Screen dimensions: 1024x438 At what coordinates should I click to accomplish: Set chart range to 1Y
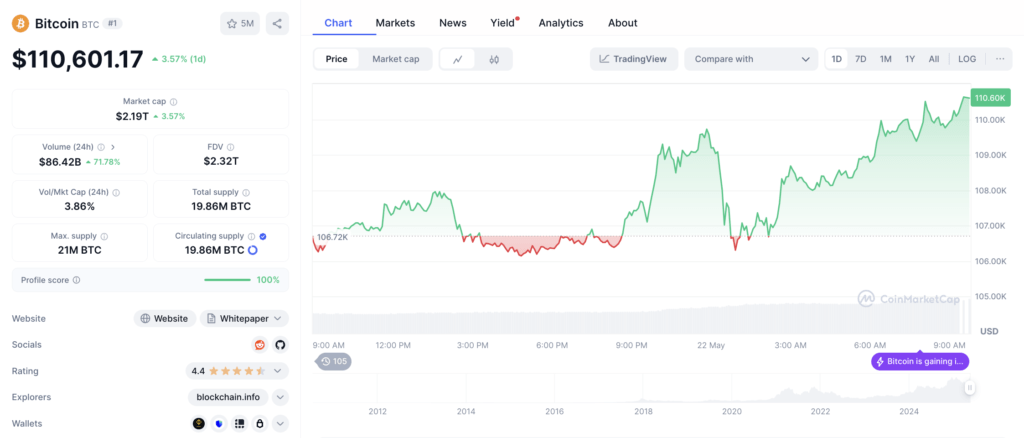point(910,59)
